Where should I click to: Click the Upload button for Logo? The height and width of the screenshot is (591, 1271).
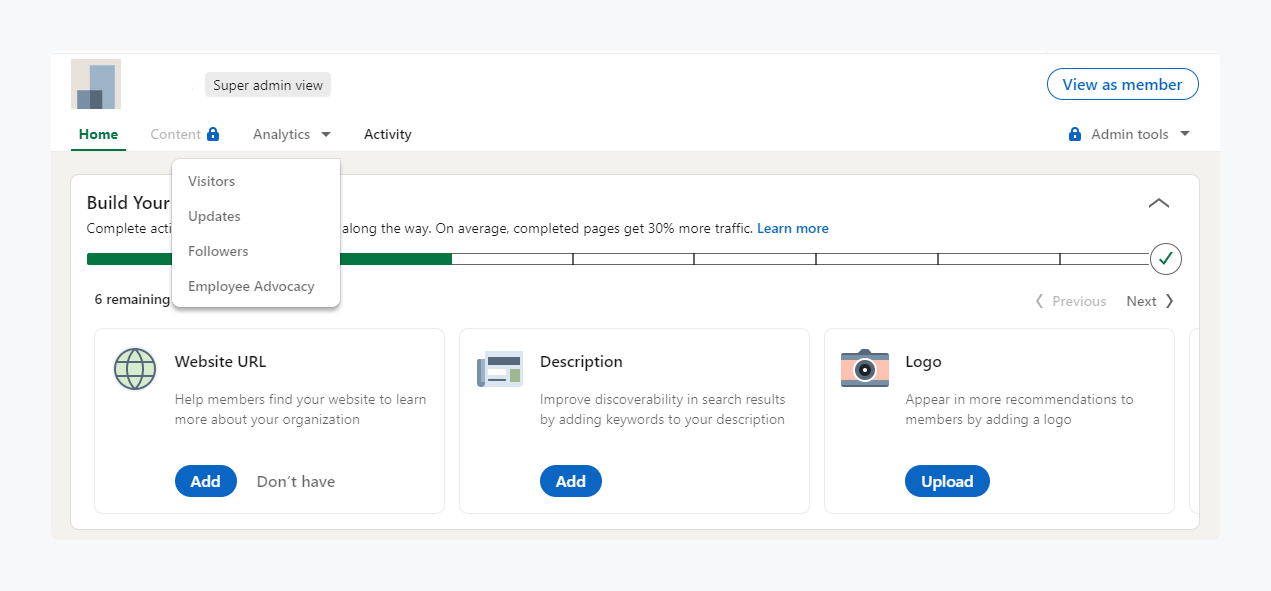point(947,481)
